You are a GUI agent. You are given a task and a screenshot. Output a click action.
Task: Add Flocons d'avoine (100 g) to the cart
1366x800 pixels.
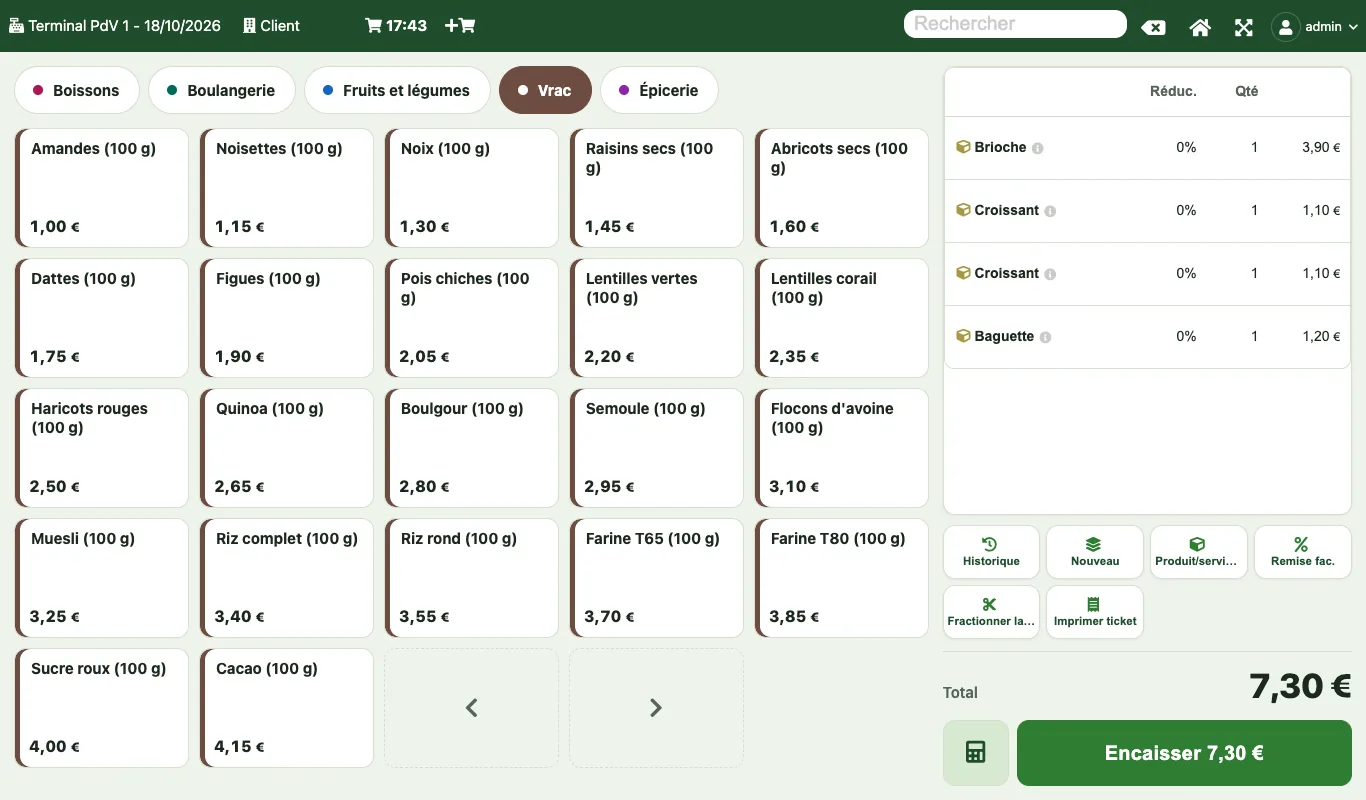(x=842, y=448)
